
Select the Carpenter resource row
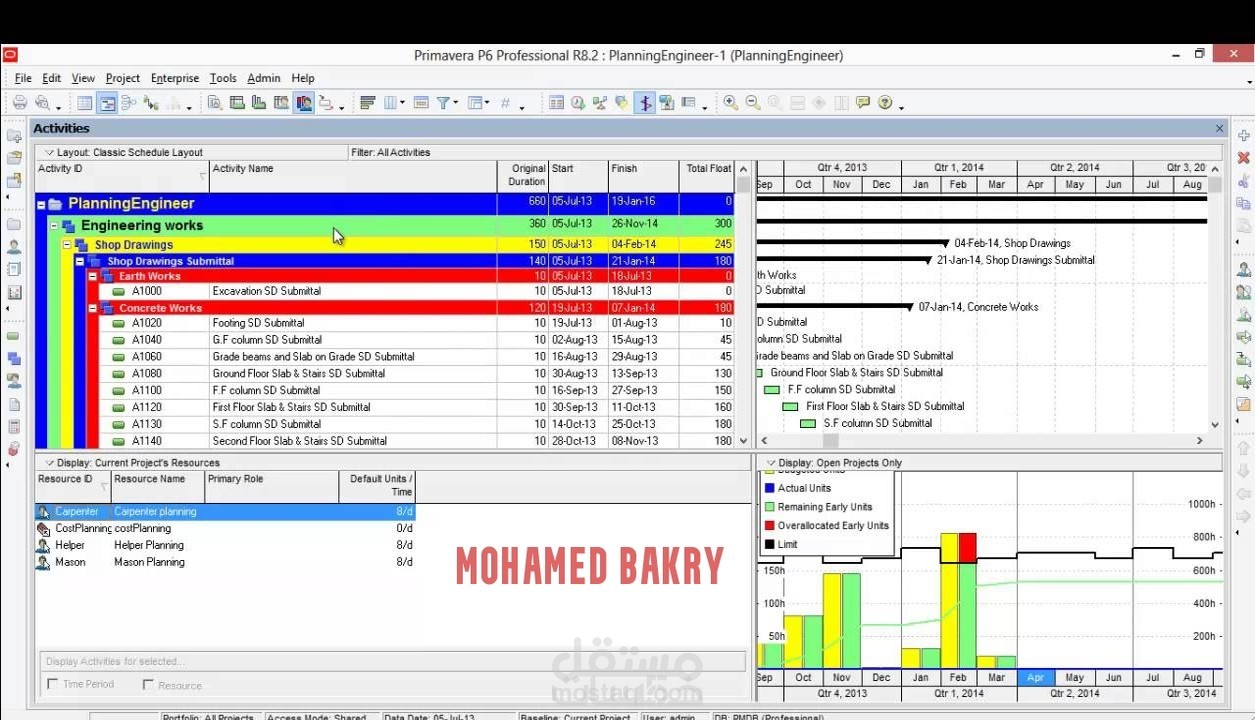click(225, 511)
